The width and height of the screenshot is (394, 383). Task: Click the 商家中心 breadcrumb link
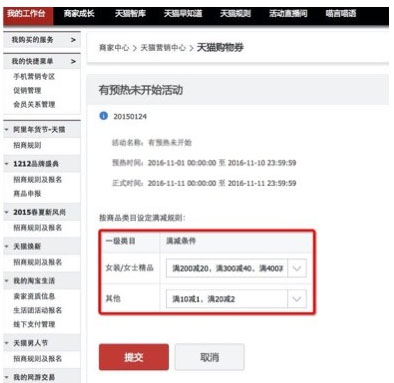point(114,48)
